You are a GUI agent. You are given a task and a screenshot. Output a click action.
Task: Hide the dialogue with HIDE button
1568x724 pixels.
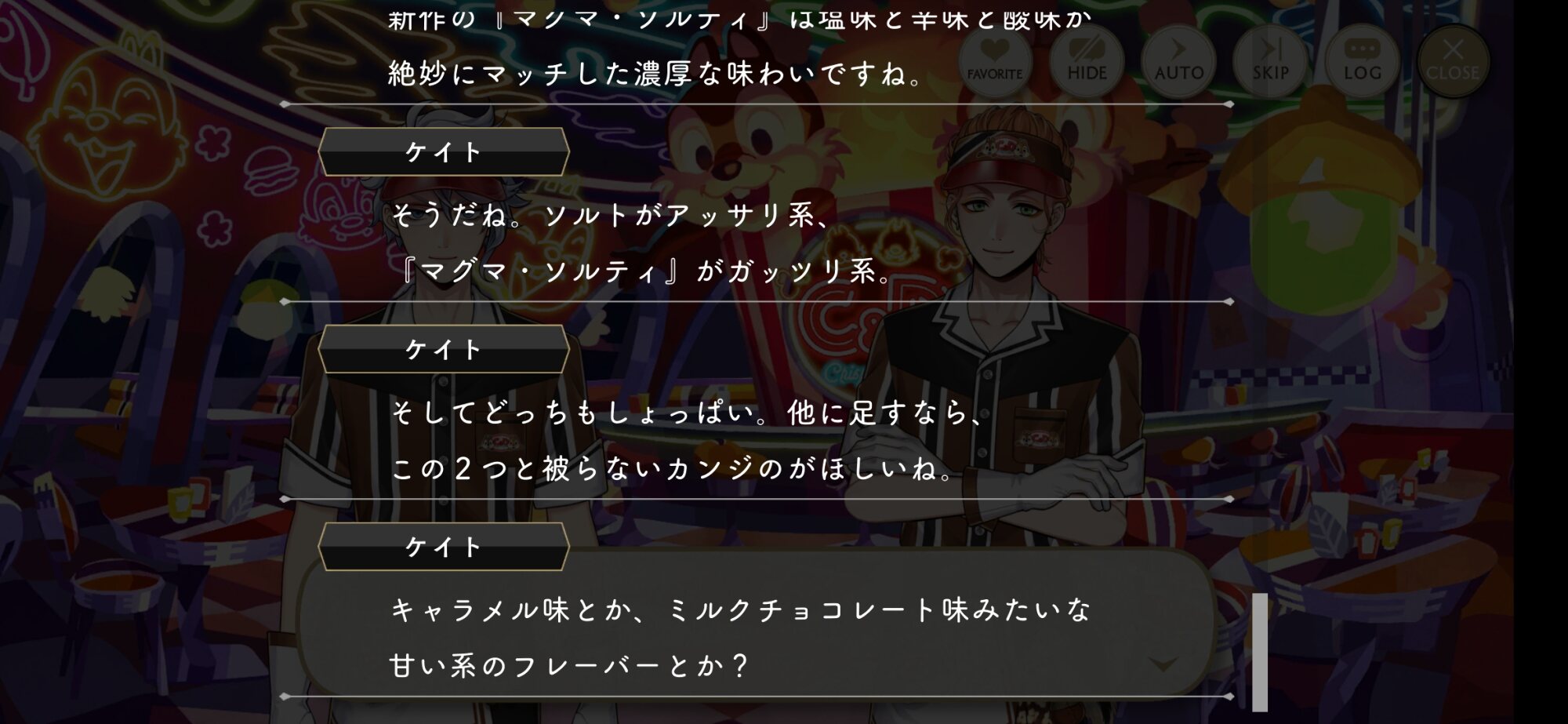coord(1087,60)
